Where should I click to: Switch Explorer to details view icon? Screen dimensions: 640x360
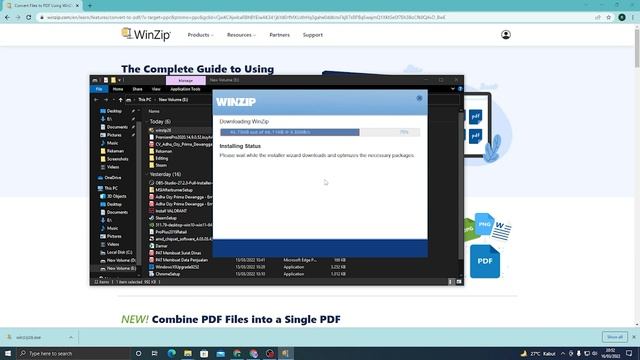coord(451,282)
